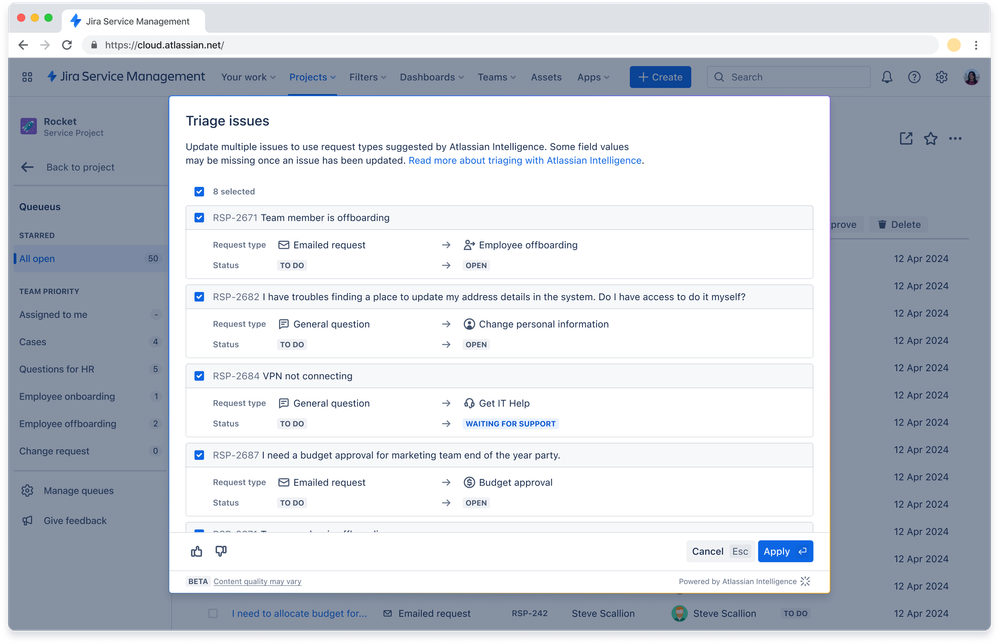999x644 pixels.
Task: Select the All open queue
Action: [89, 259]
